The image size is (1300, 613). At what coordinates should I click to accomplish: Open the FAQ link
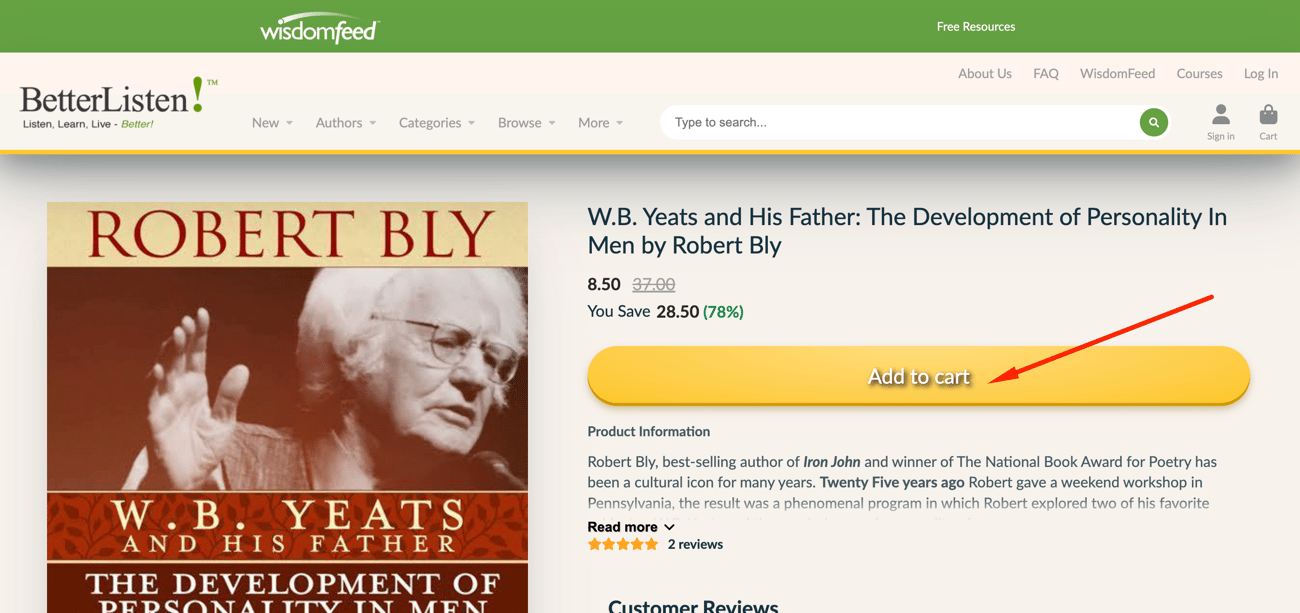[1046, 73]
